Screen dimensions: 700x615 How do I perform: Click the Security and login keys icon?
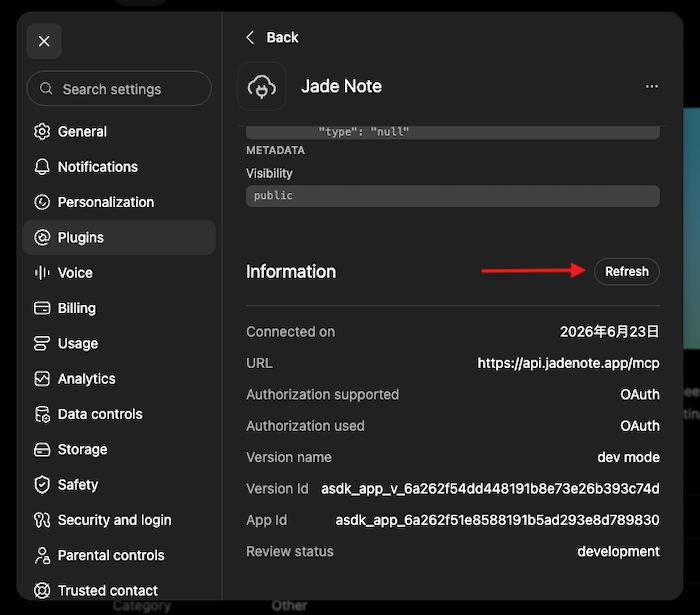42,520
